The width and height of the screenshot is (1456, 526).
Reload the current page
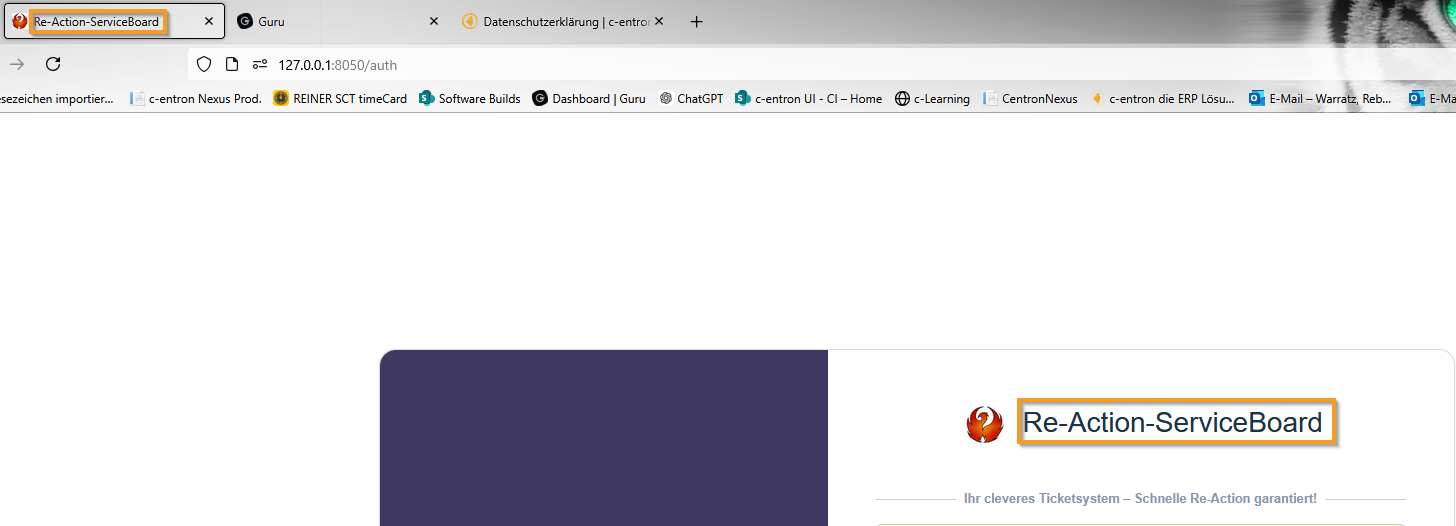[x=54, y=65]
